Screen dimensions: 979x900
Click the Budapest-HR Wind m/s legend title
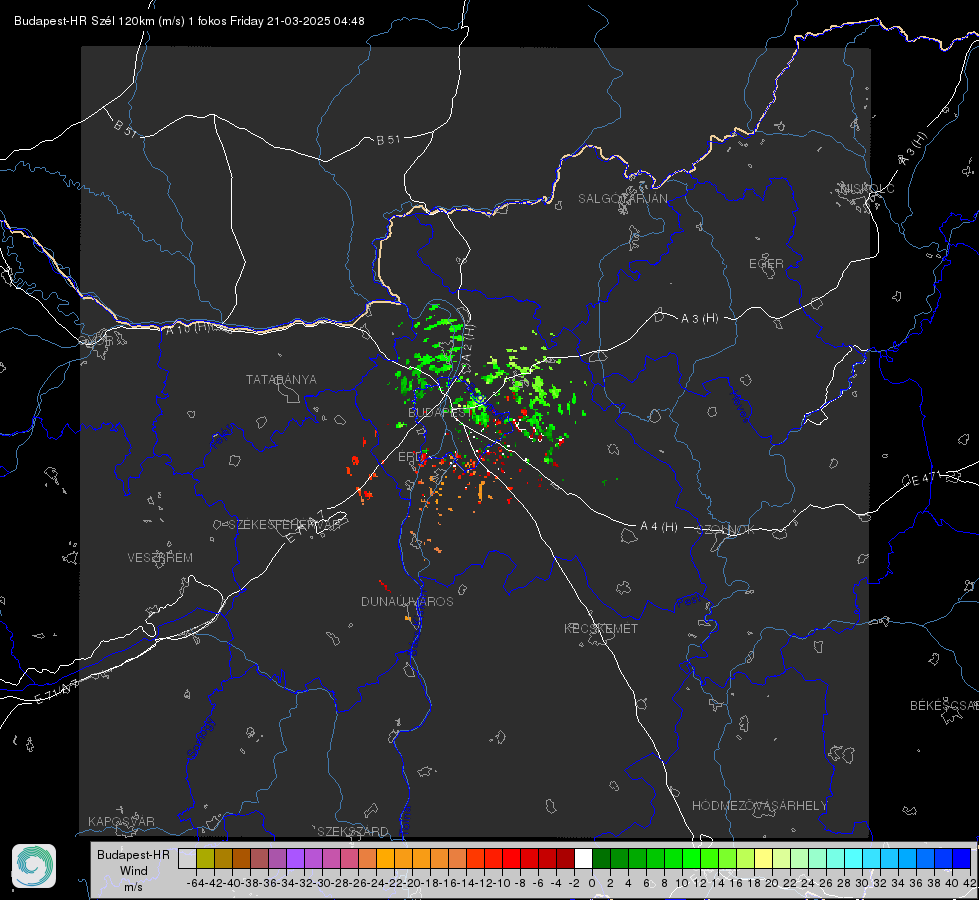pos(134,871)
